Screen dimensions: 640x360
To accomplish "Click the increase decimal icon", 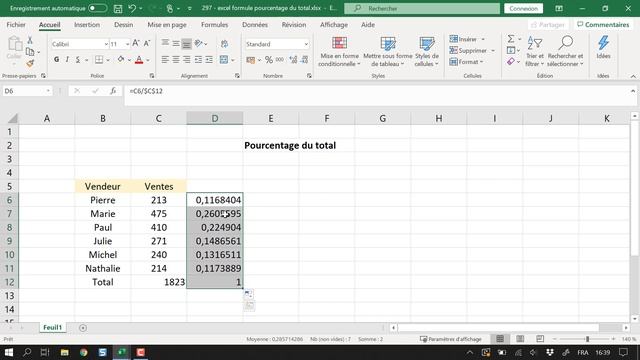I will click(x=293, y=60).
